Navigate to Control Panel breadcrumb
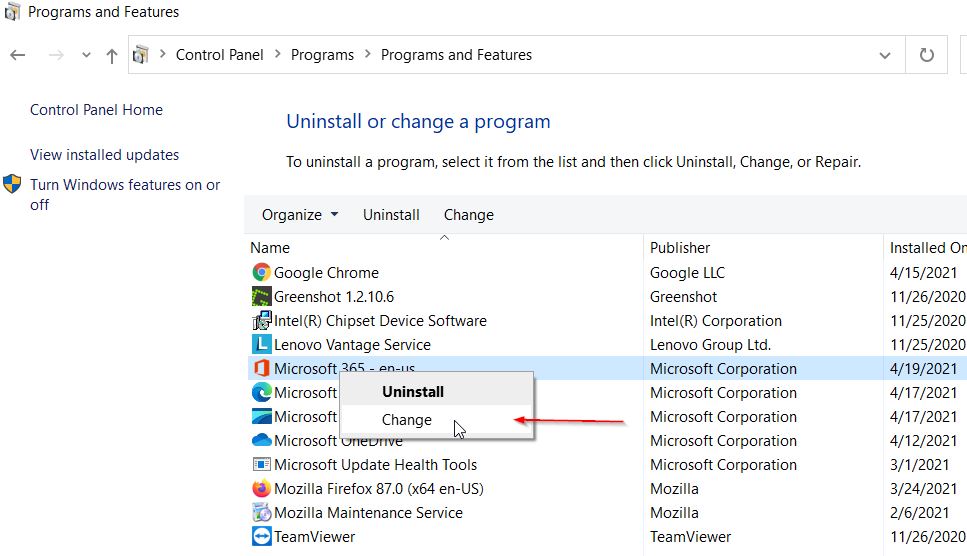The image size is (967, 556). (220, 55)
